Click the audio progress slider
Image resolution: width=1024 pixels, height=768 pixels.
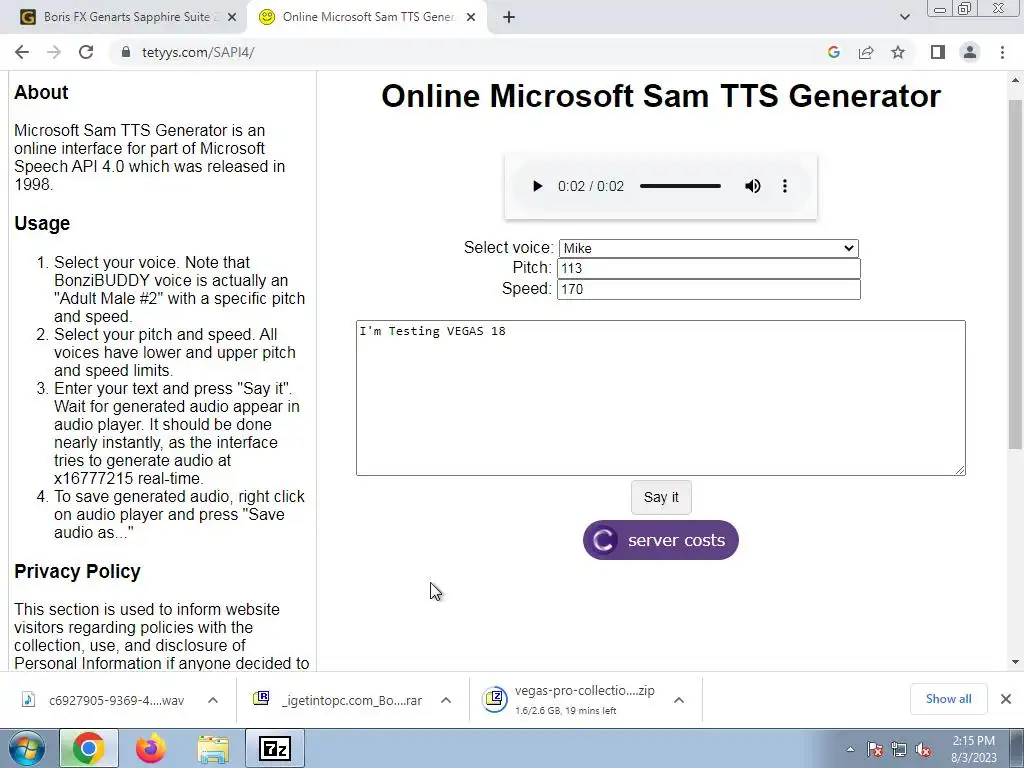(x=680, y=186)
